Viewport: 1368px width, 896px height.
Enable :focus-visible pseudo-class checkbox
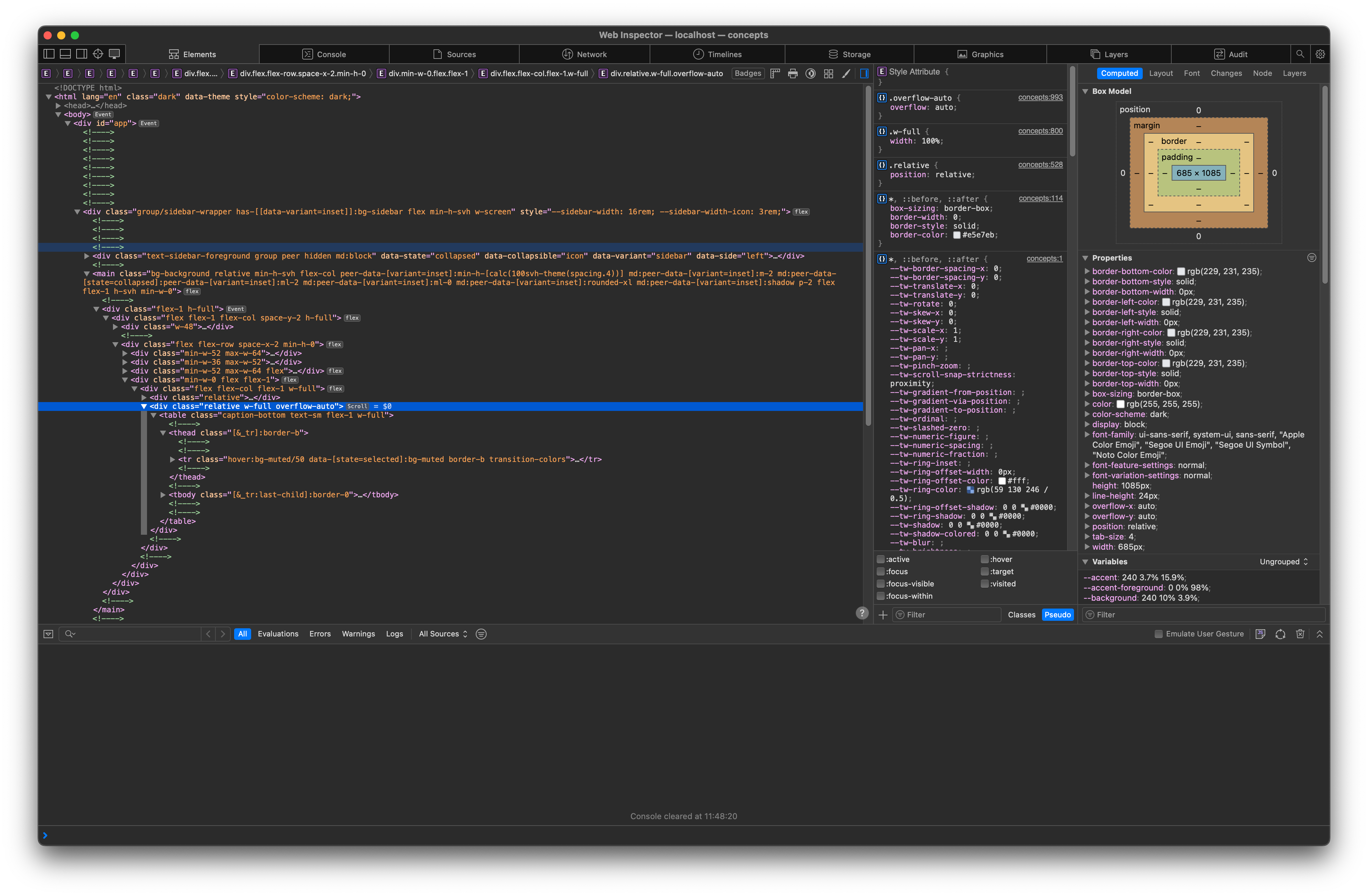click(x=881, y=584)
